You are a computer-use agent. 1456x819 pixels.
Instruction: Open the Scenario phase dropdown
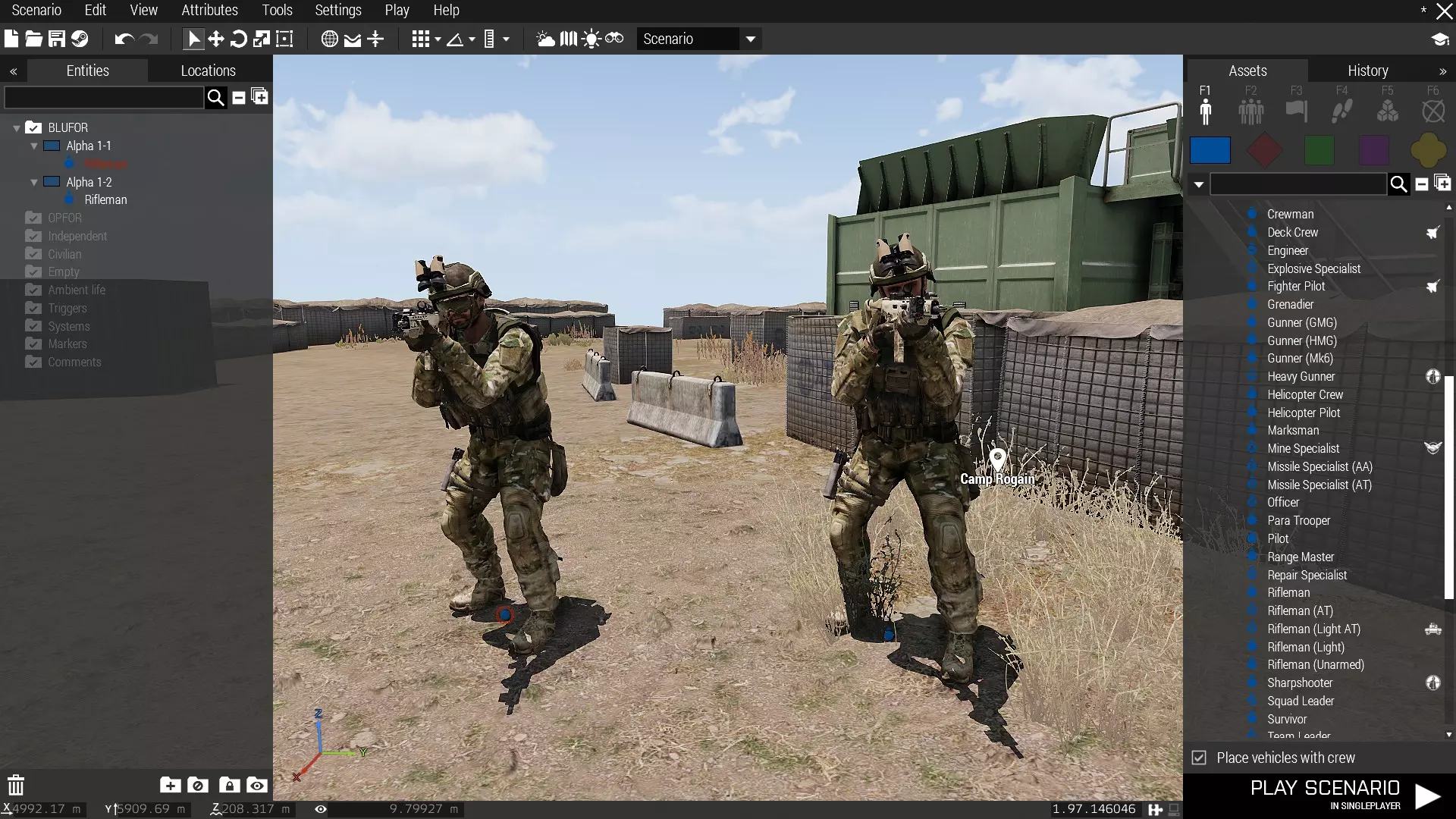coord(750,39)
